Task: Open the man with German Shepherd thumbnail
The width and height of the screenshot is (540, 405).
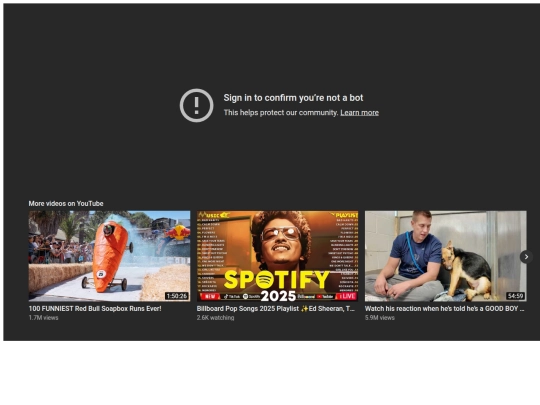Action: point(446,256)
